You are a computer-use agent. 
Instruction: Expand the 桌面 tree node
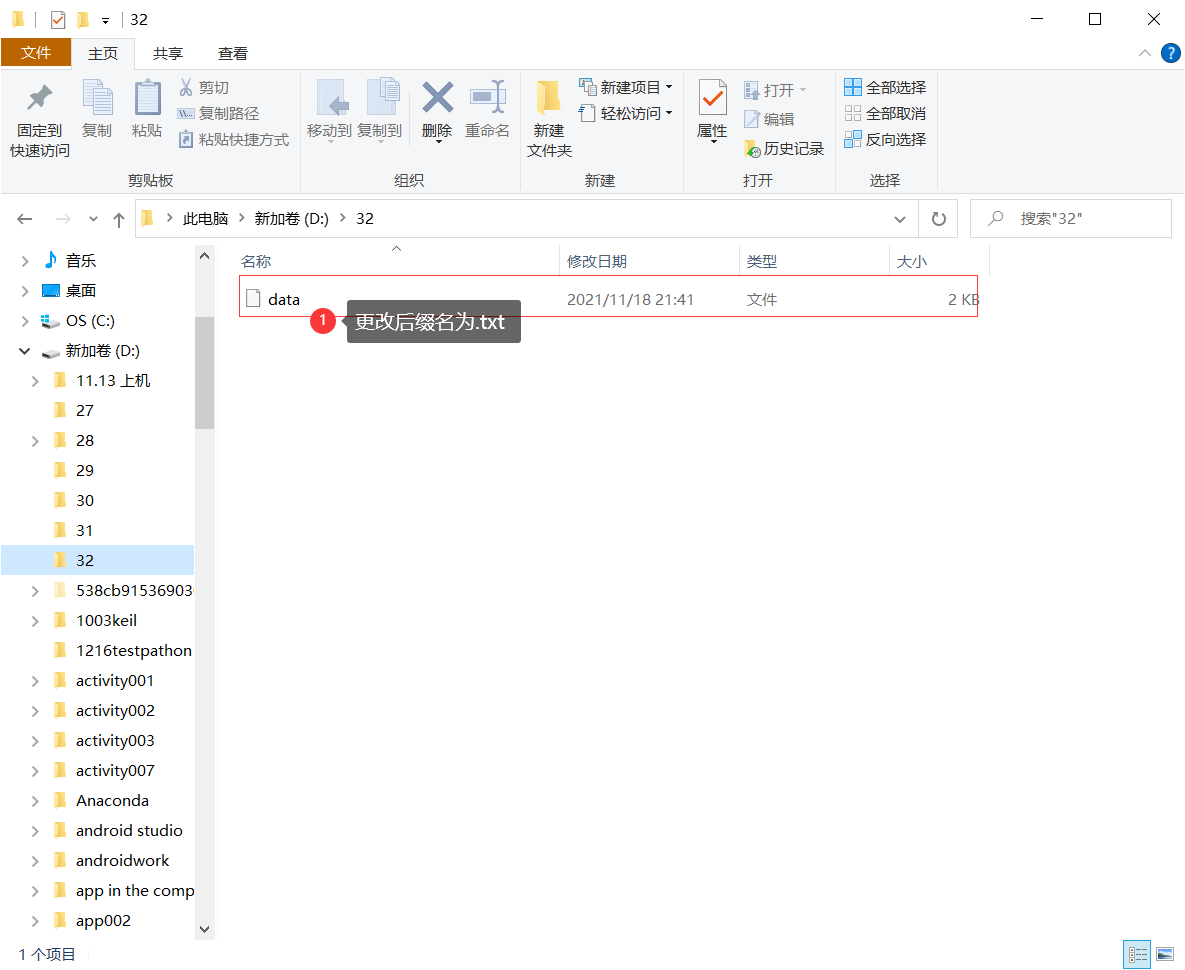coord(25,291)
